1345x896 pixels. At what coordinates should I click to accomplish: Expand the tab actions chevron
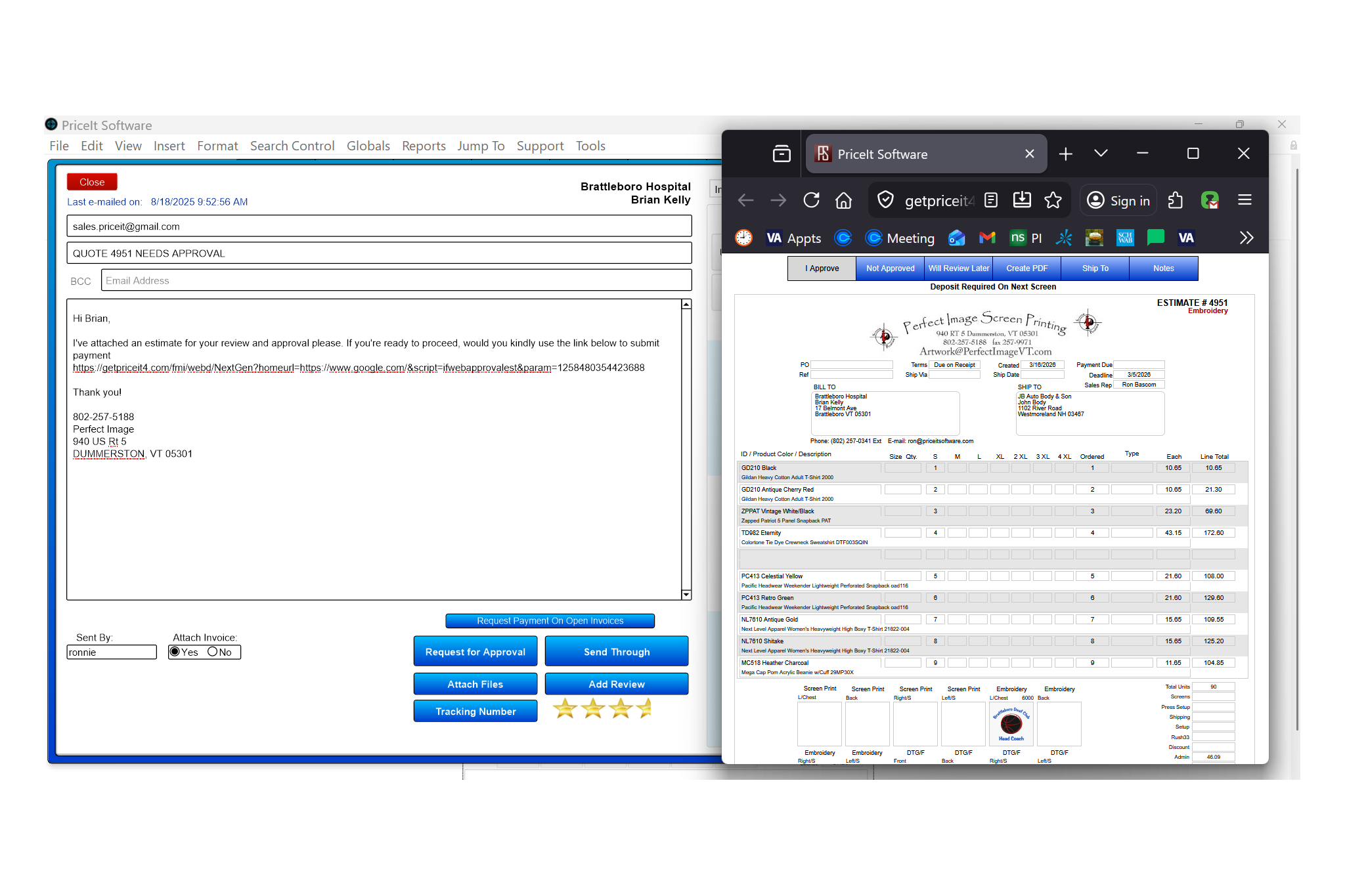click(1101, 153)
